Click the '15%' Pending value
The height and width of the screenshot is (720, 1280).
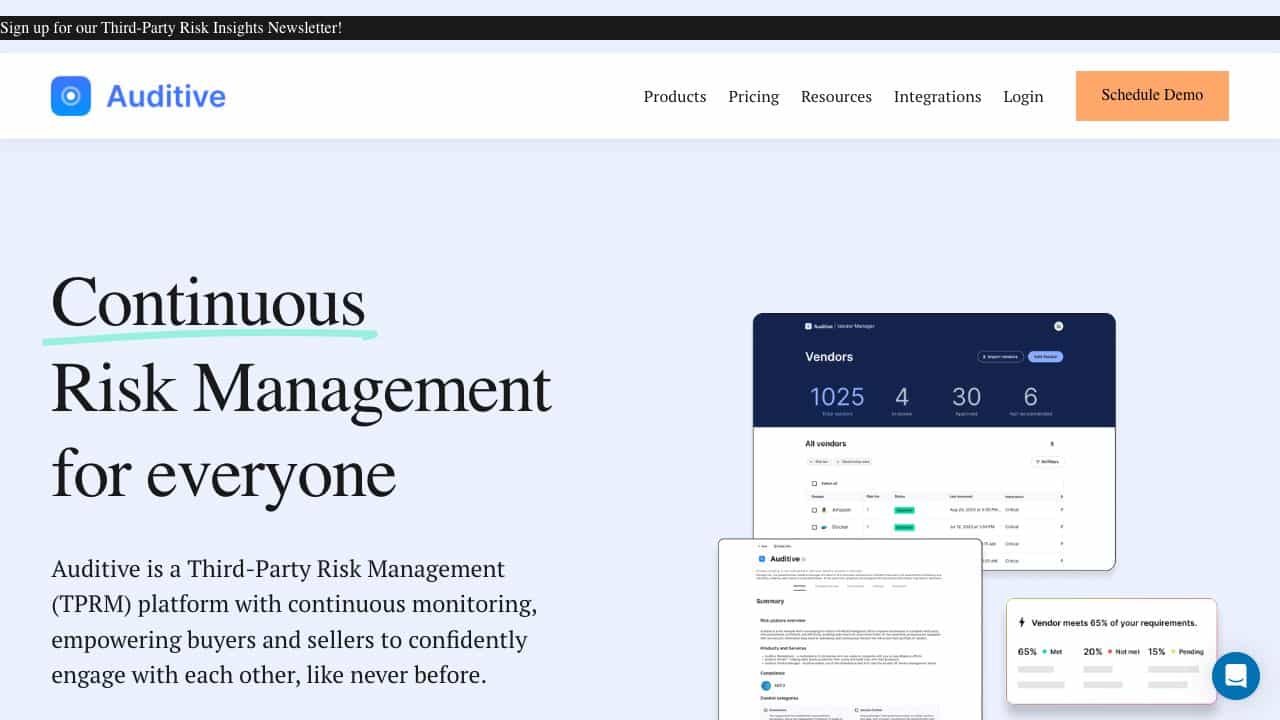1156,651
